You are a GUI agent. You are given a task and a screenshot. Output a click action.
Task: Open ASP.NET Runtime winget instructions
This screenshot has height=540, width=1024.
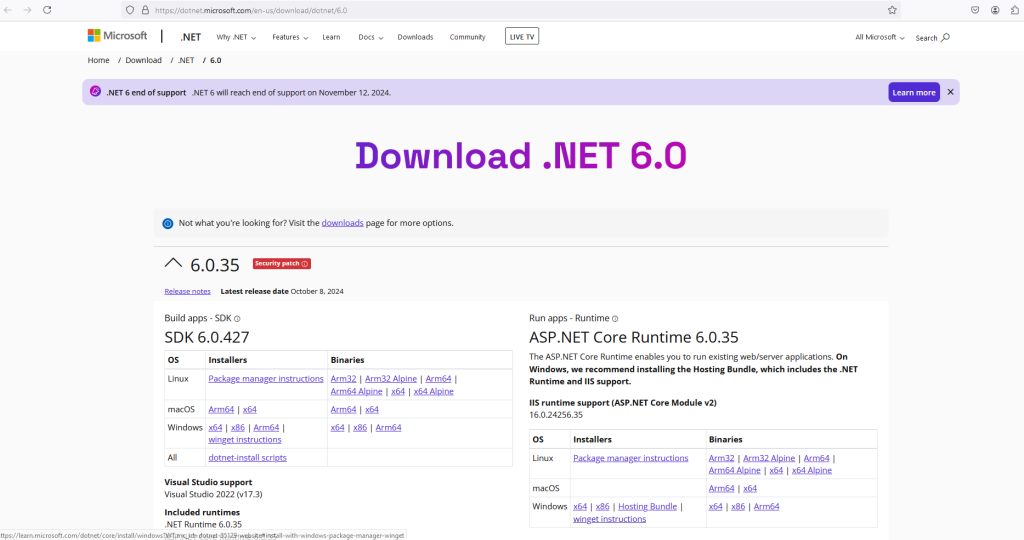coord(609,519)
